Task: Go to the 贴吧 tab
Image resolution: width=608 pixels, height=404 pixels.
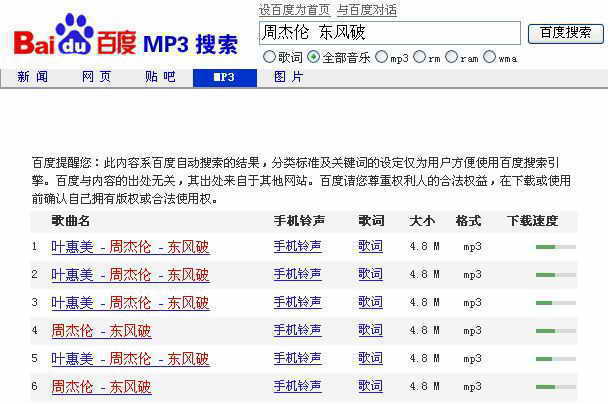Action: click(160, 77)
